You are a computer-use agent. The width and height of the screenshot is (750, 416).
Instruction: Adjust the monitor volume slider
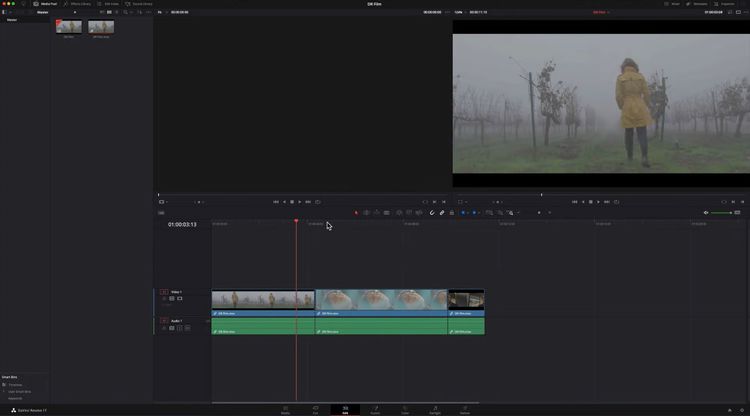(x=721, y=213)
